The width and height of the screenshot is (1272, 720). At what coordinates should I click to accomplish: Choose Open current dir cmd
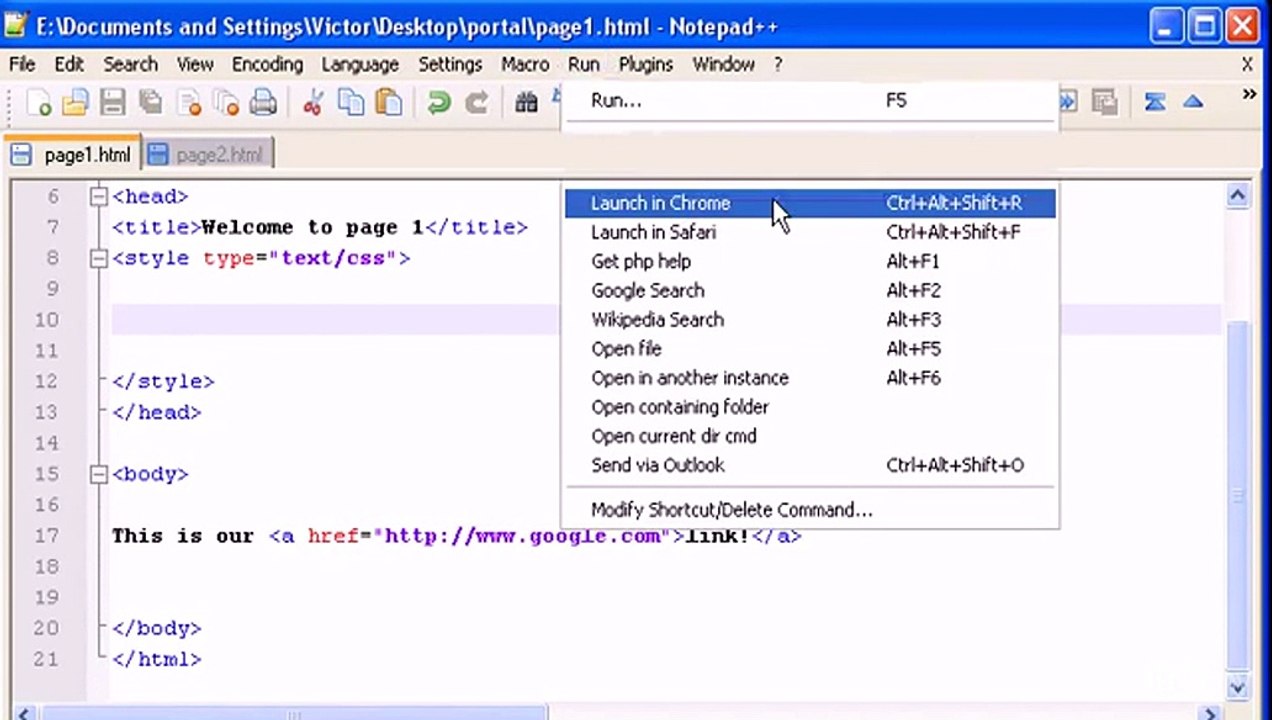click(810, 435)
